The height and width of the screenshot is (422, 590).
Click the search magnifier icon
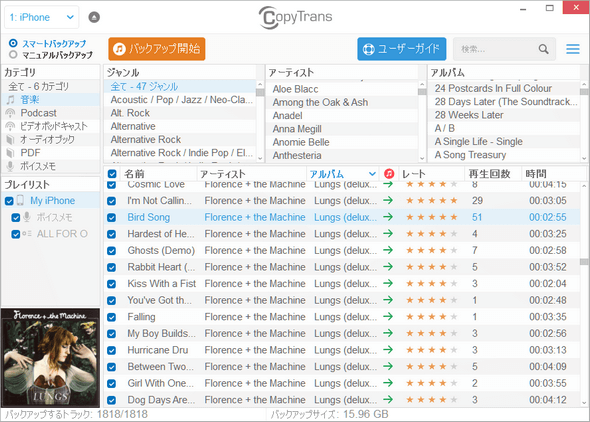(x=543, y=49)
